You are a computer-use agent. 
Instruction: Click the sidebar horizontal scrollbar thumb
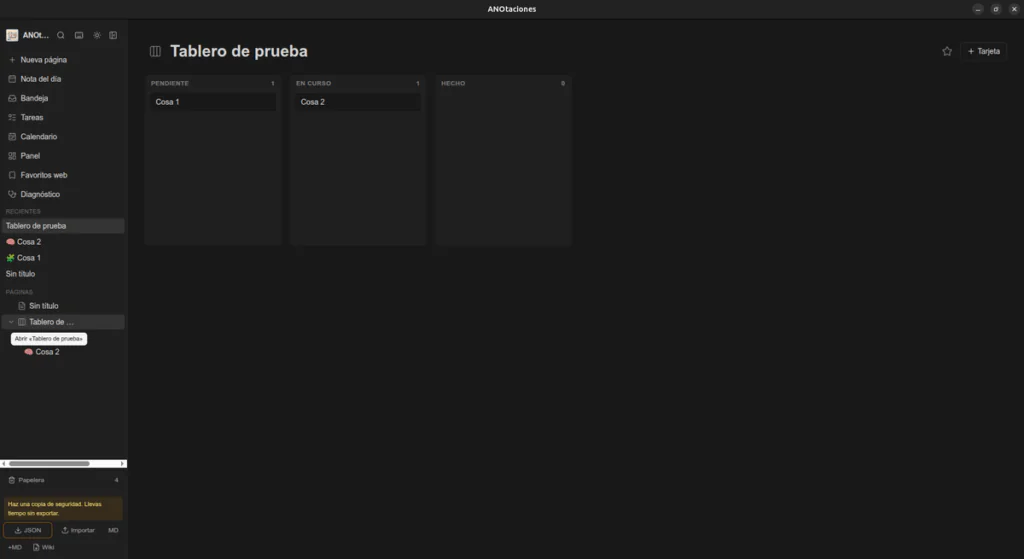(x=49, y=464)
